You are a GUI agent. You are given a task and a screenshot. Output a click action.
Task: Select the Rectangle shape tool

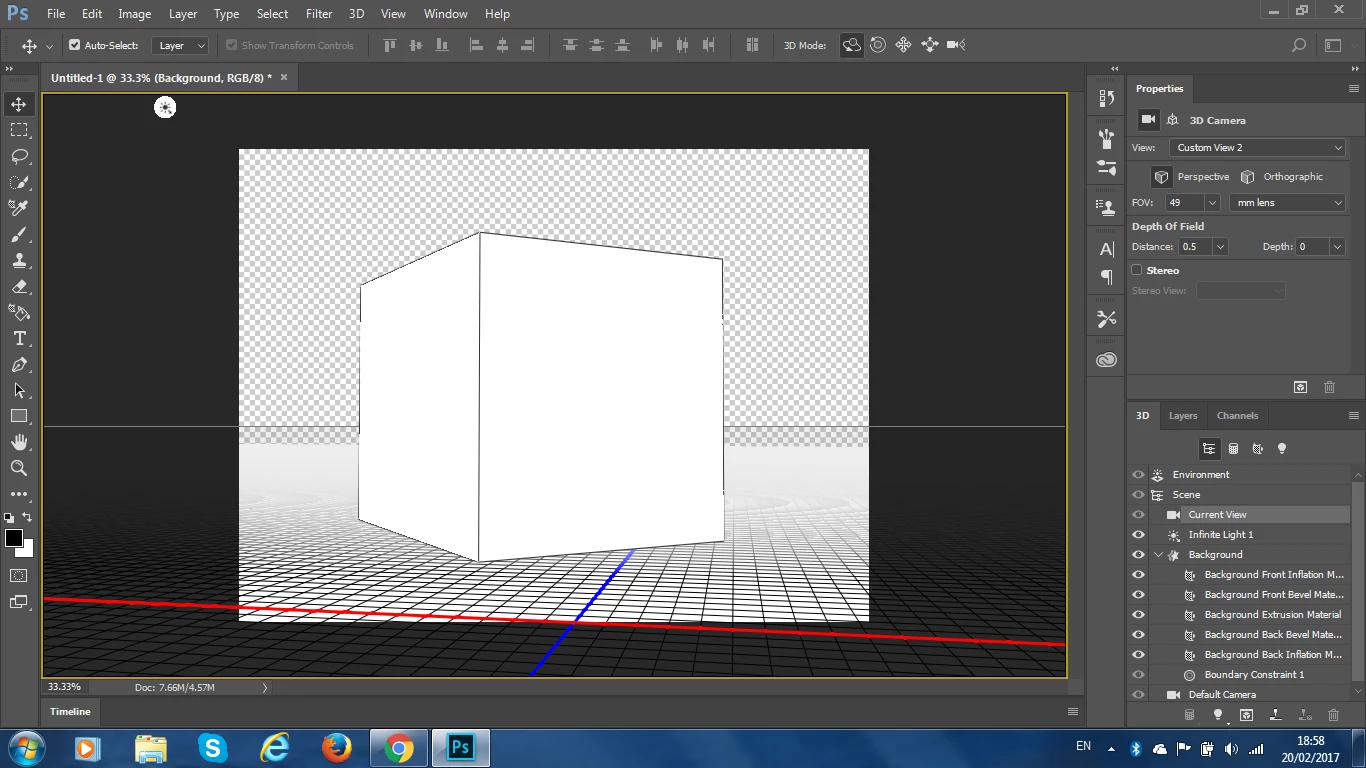point(19,416)
